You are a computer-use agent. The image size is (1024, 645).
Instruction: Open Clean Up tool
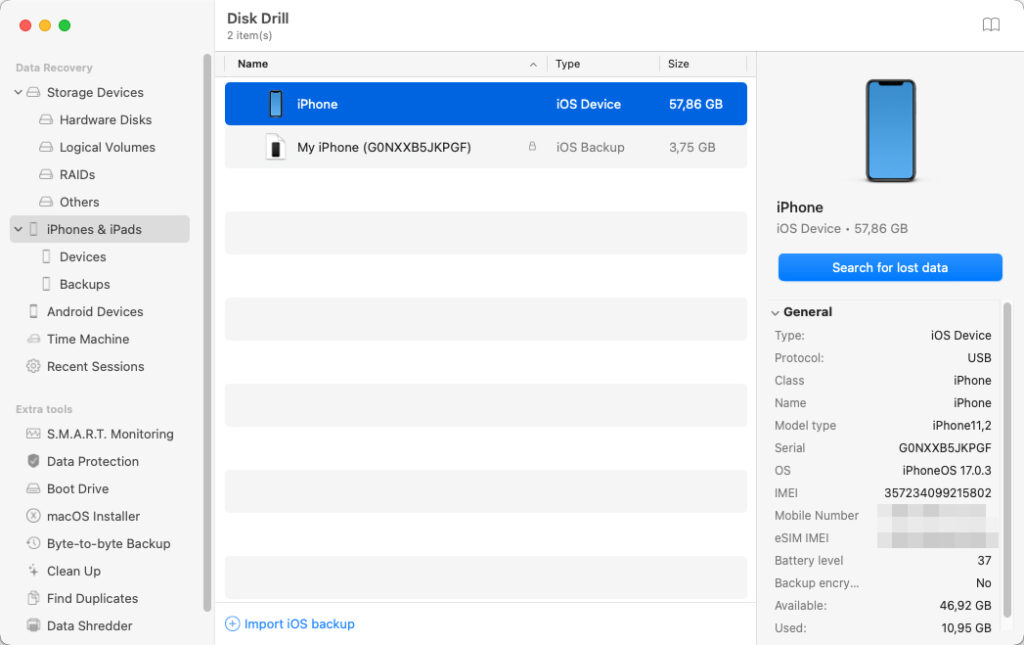pyautogui.click(x=74, y=571)
